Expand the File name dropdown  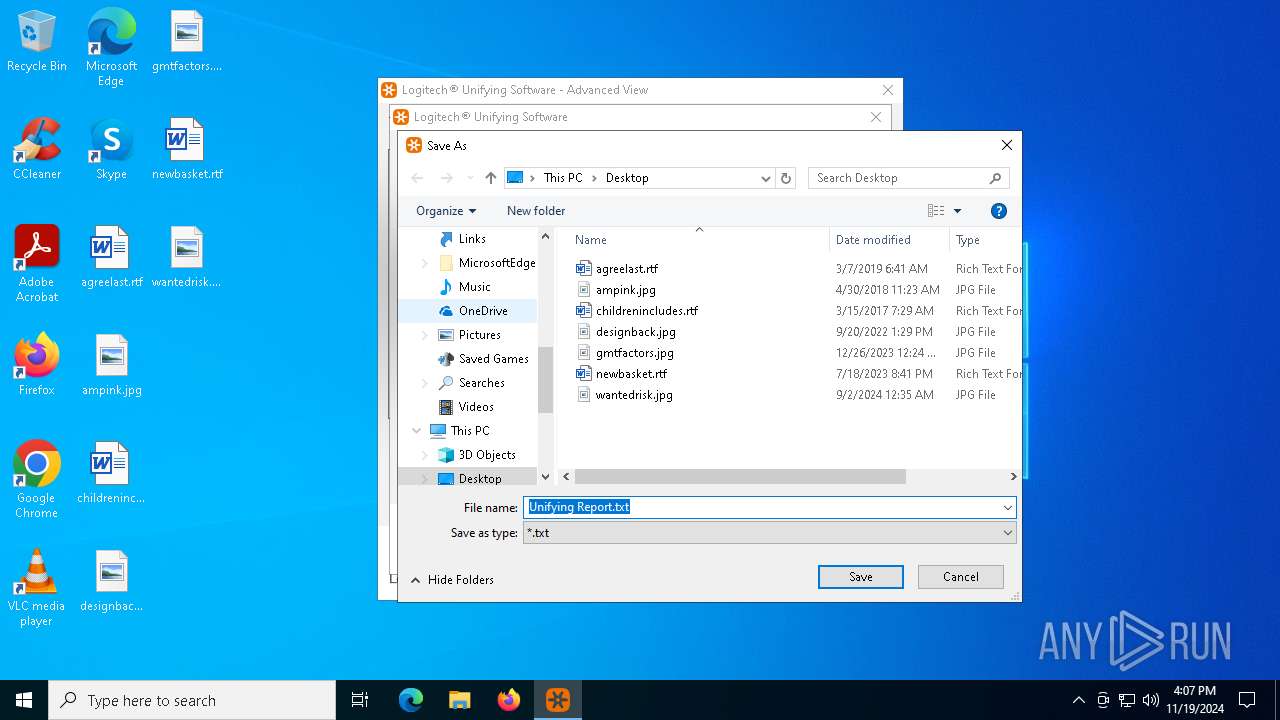click(1007, 507)
